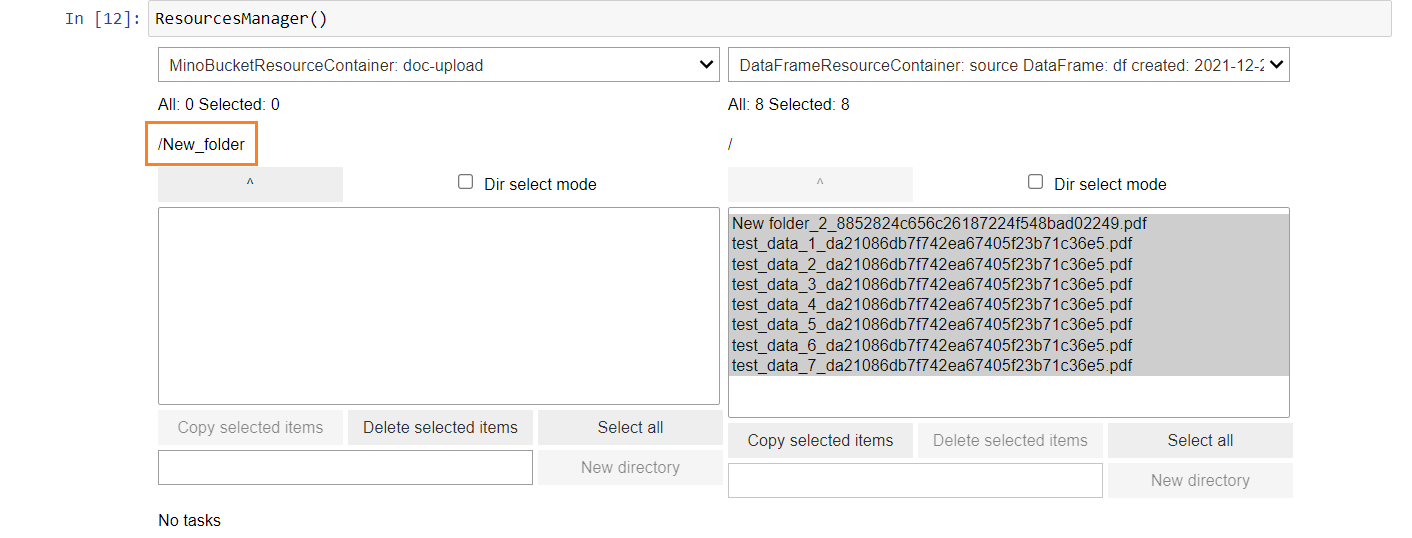Select New folder_2_8852824c656c26187224f548bad02249.pdf
Viewport: 1412px width, 538px height.
tap(1008, 224)
